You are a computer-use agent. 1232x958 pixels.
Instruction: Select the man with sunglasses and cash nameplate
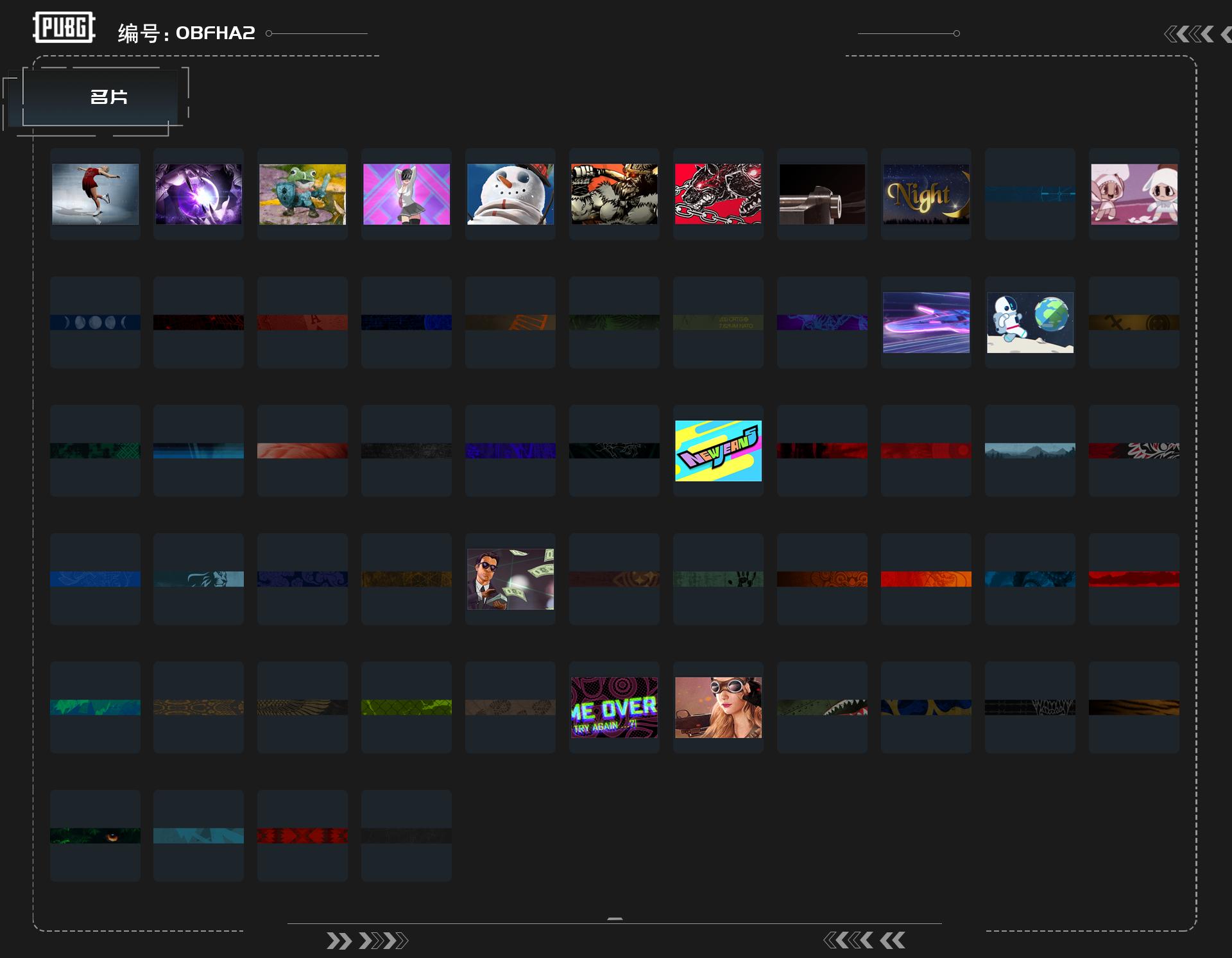click(x=510, y=579)
